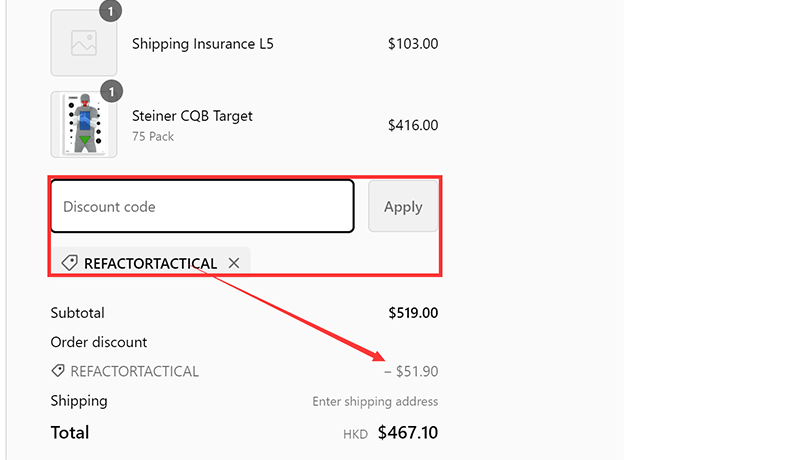Click the quantity badge on Steiner CQB Target

pyautogui.click(x=112, y=92)
